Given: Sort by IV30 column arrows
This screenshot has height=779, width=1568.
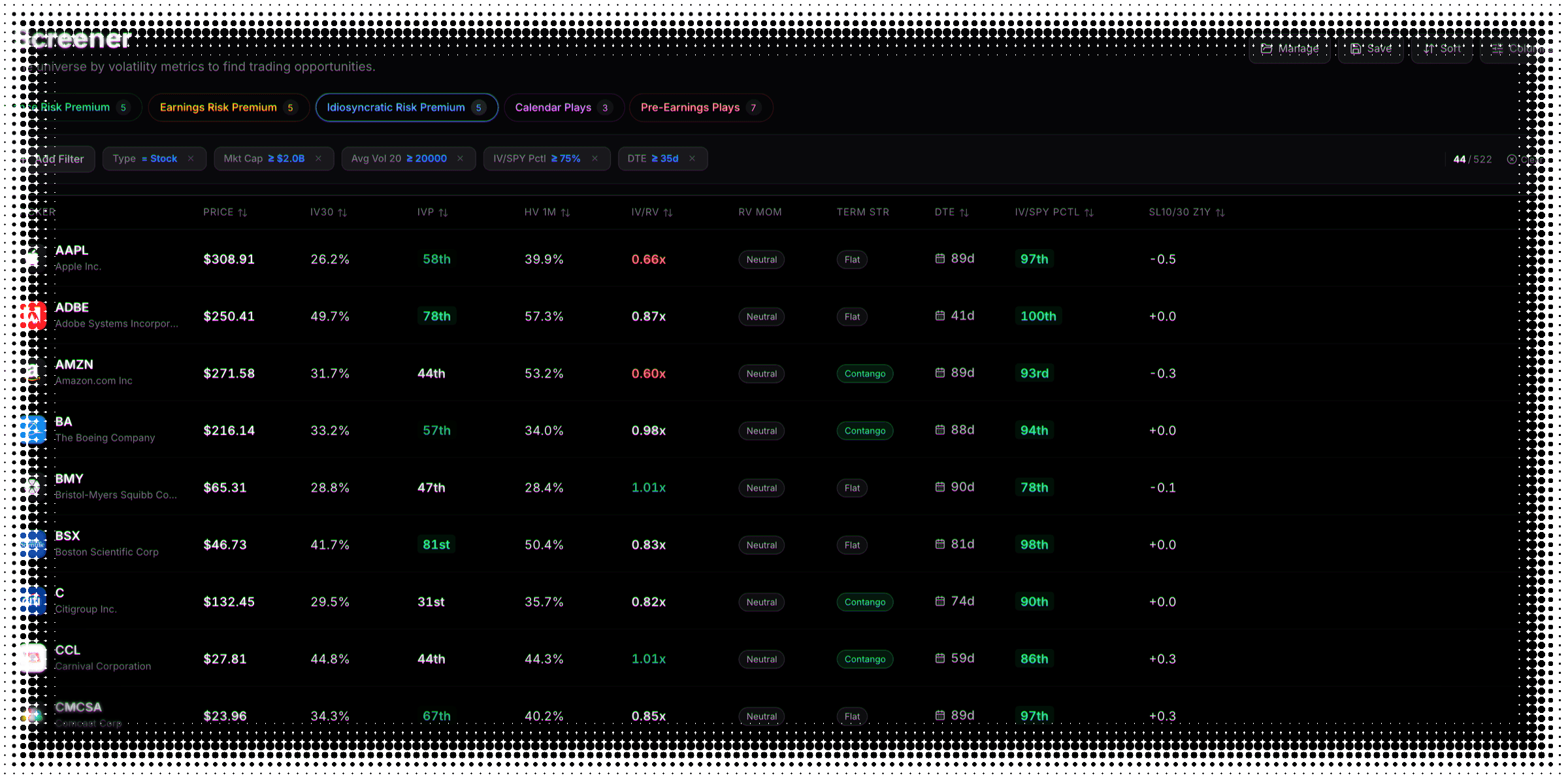Looking at the screenshot, I should click(x=342, y=212).
